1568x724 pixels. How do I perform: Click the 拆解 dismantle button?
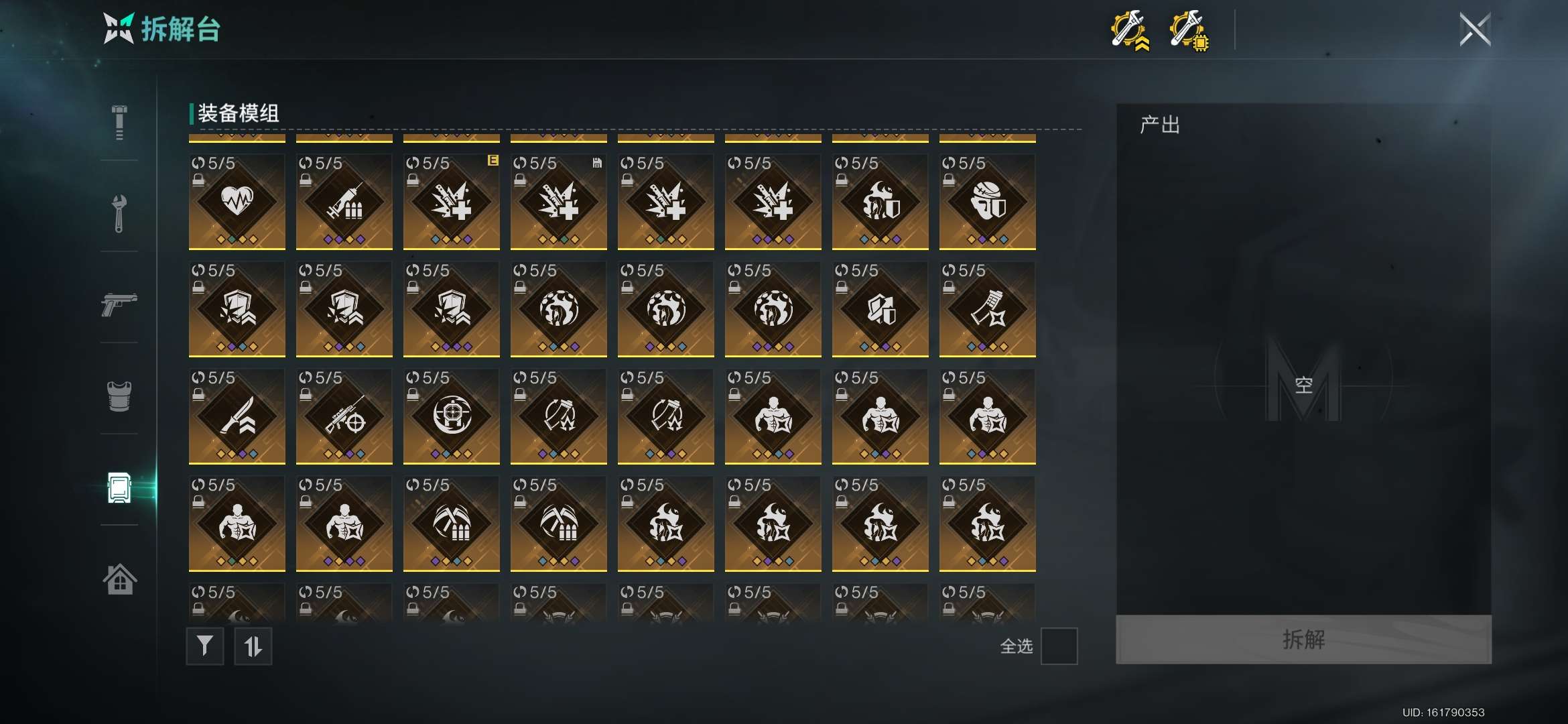point(1303,640)
